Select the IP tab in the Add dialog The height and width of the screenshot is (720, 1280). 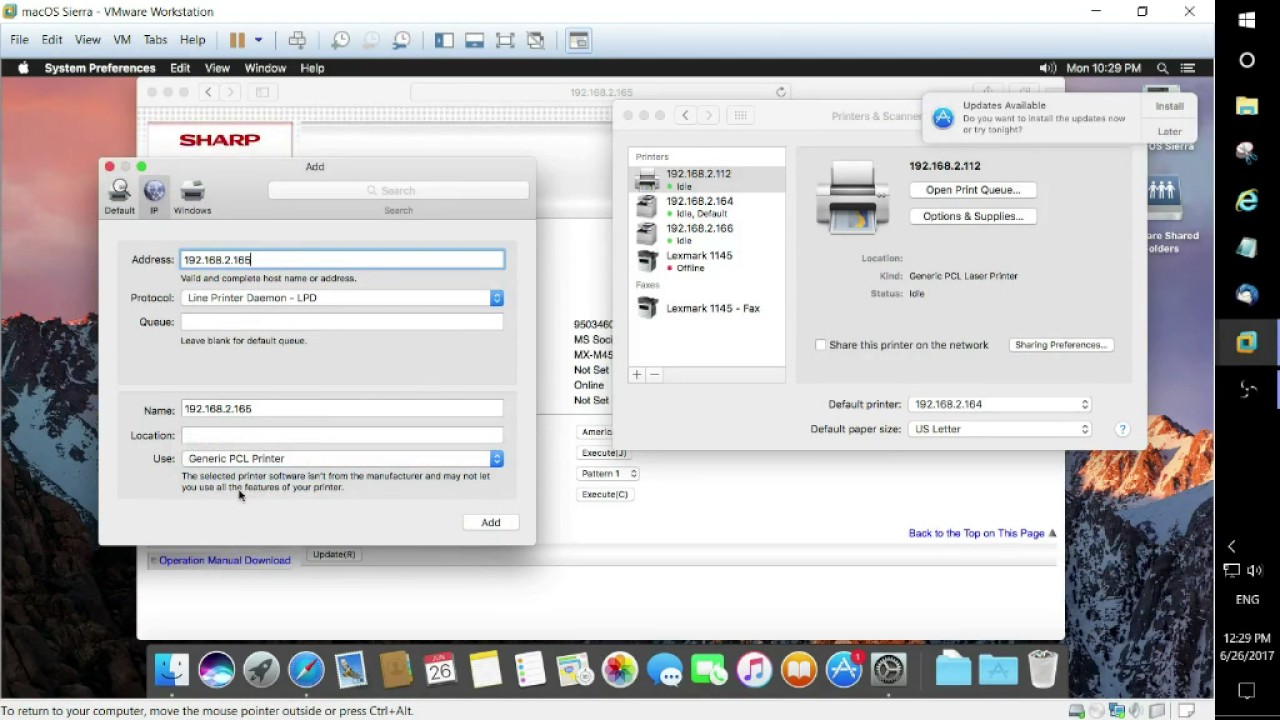click(154, 196)
